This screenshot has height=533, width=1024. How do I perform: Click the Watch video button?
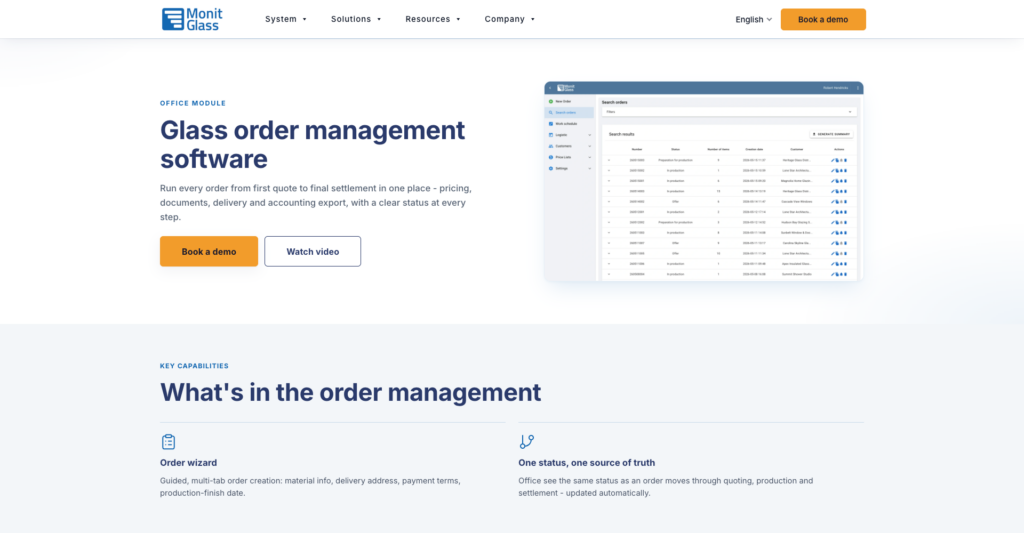tap(313, 251)
